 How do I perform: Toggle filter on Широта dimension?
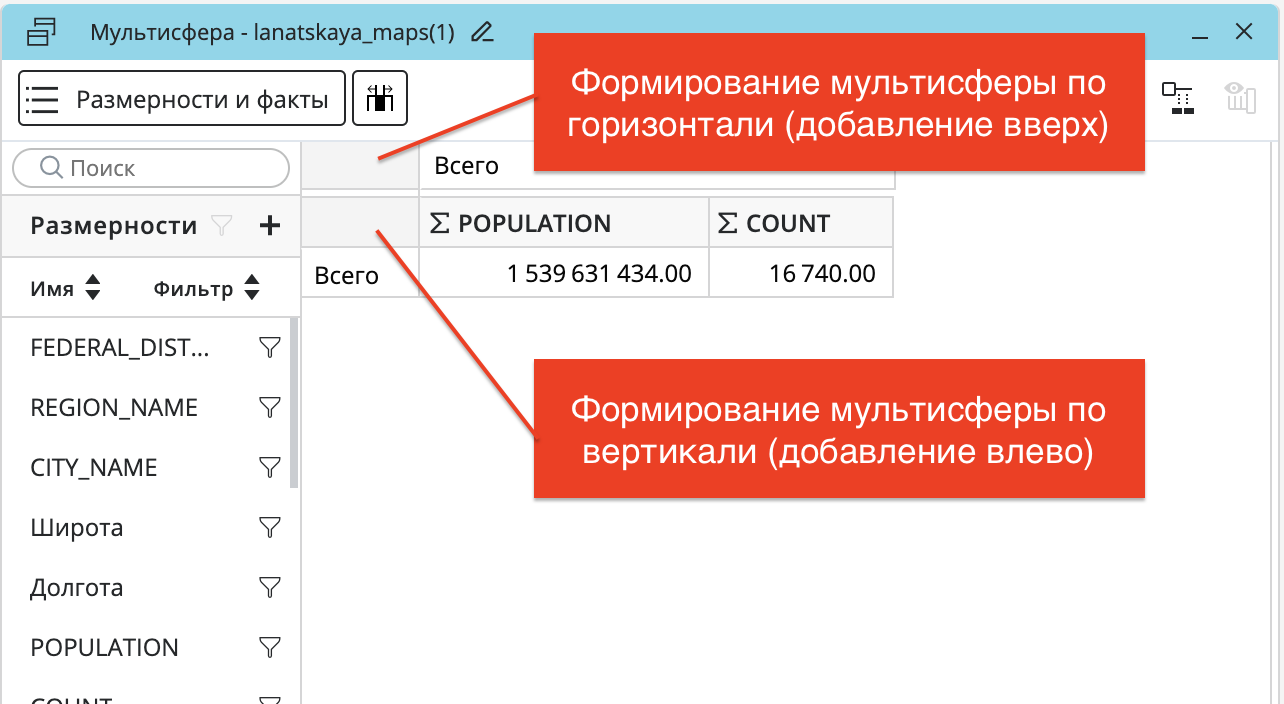pos(269,528)
